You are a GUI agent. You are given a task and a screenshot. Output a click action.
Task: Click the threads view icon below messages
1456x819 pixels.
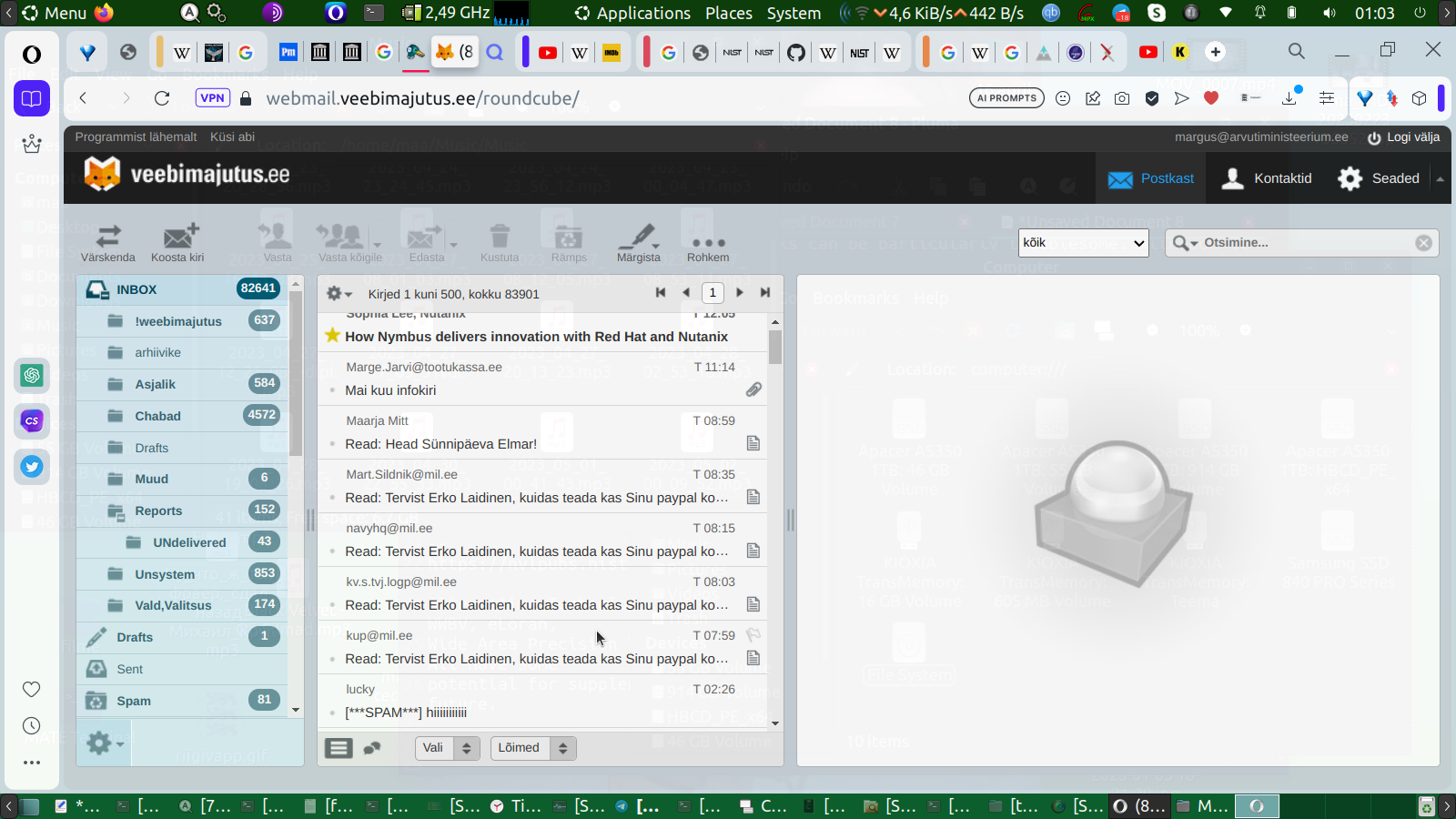click(372, 748)
